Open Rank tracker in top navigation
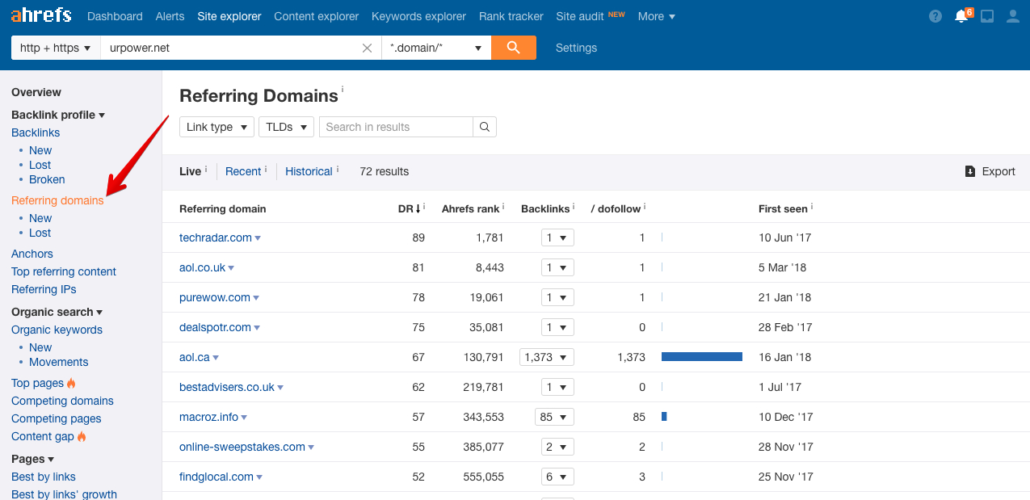The height and width of the screenshot is (500, 1030). 511,16
